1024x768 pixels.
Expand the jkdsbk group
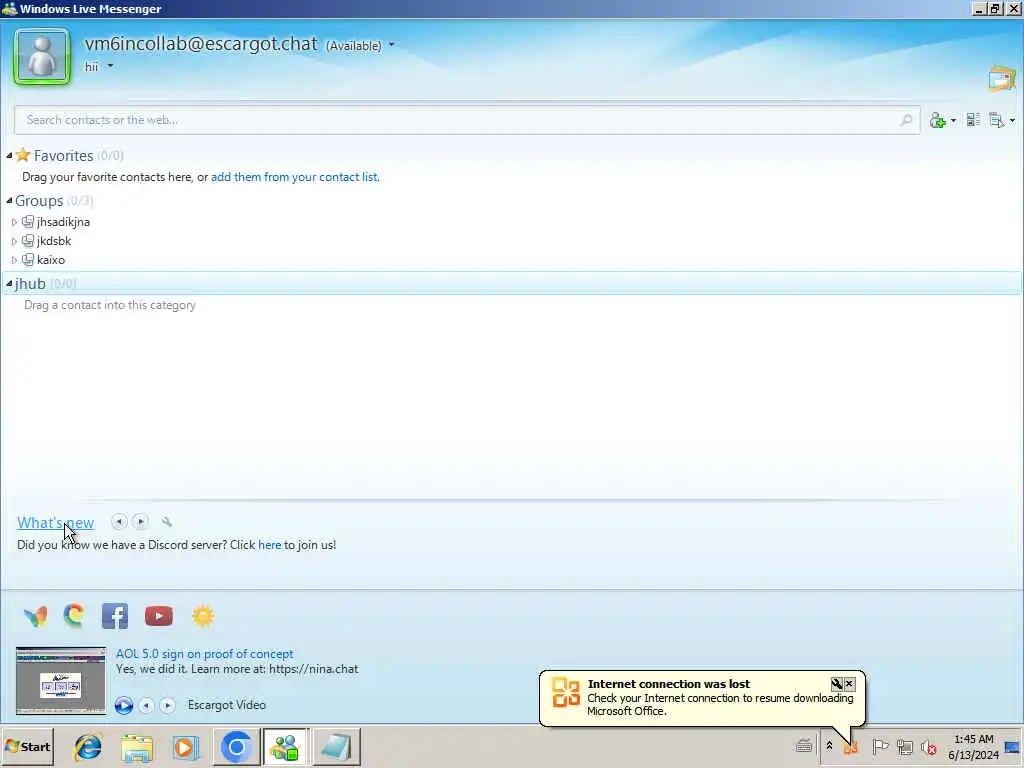(x=14, y=241)
